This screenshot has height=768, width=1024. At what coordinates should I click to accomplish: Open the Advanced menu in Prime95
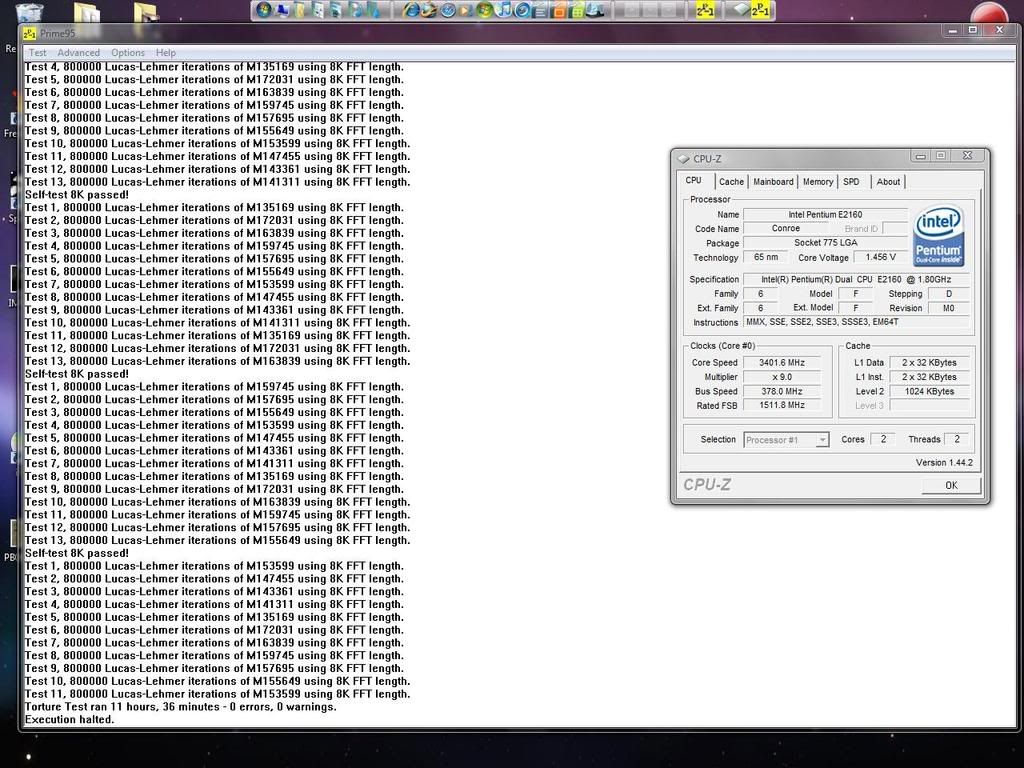tap(78, 53)
